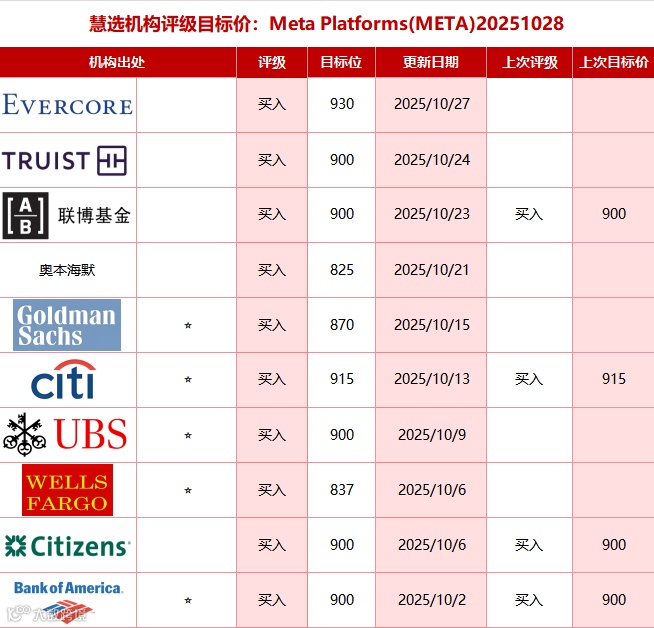654x628 pixels.
Task: Select the Citi logo
Action: pos(63,379)
